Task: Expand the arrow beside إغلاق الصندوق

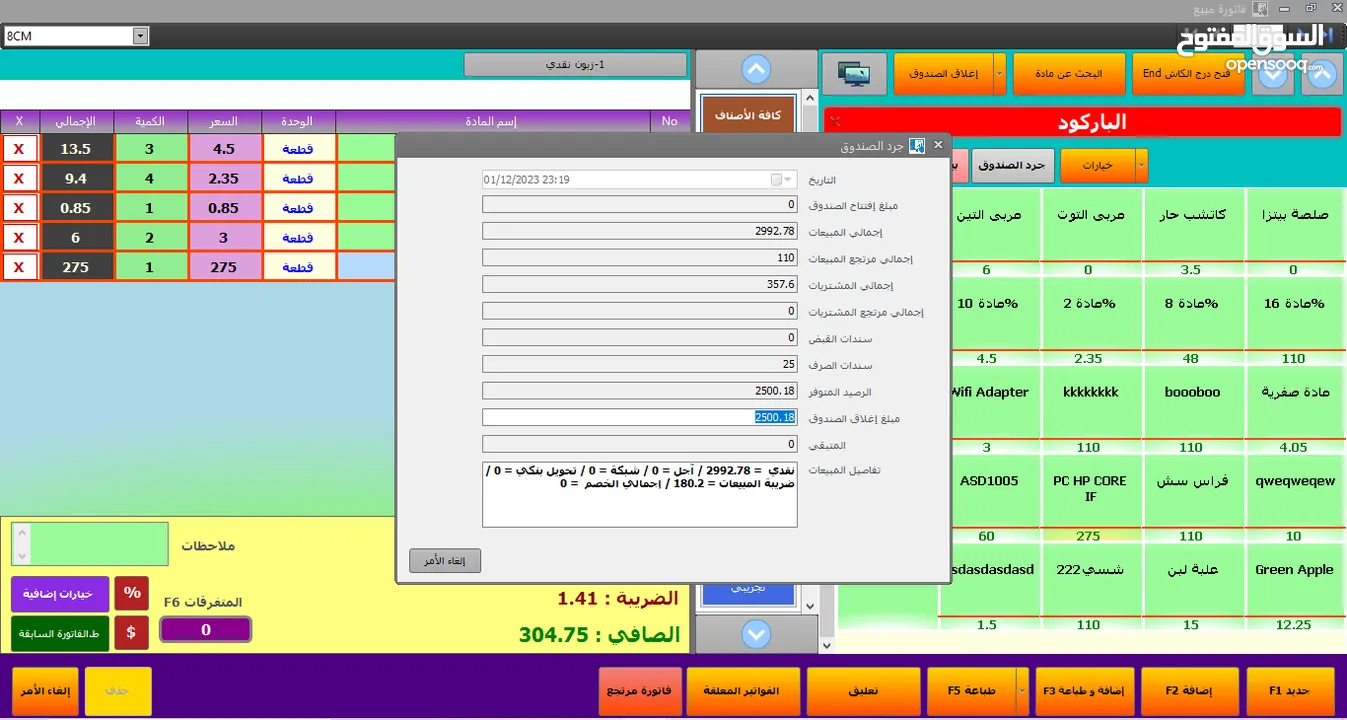Action: point(1000,74)
